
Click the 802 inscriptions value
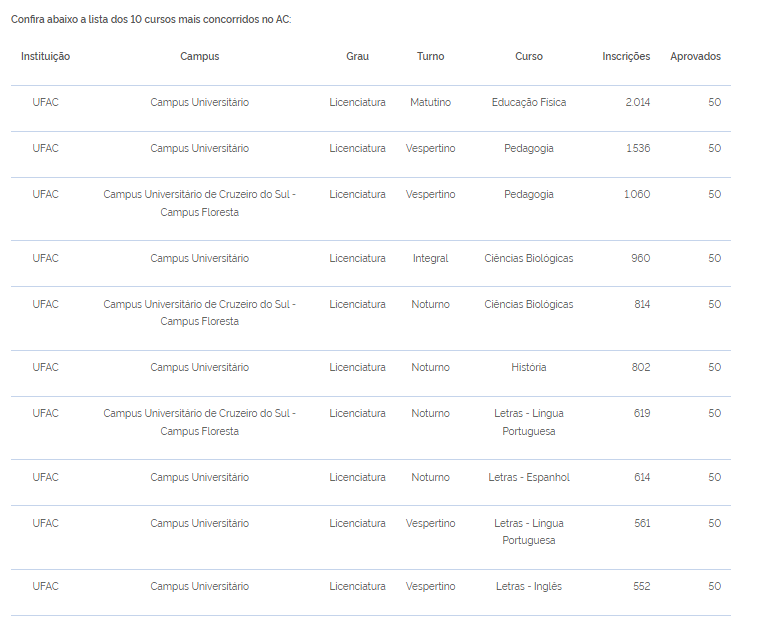pyautogui.click(x=640, y=368)
